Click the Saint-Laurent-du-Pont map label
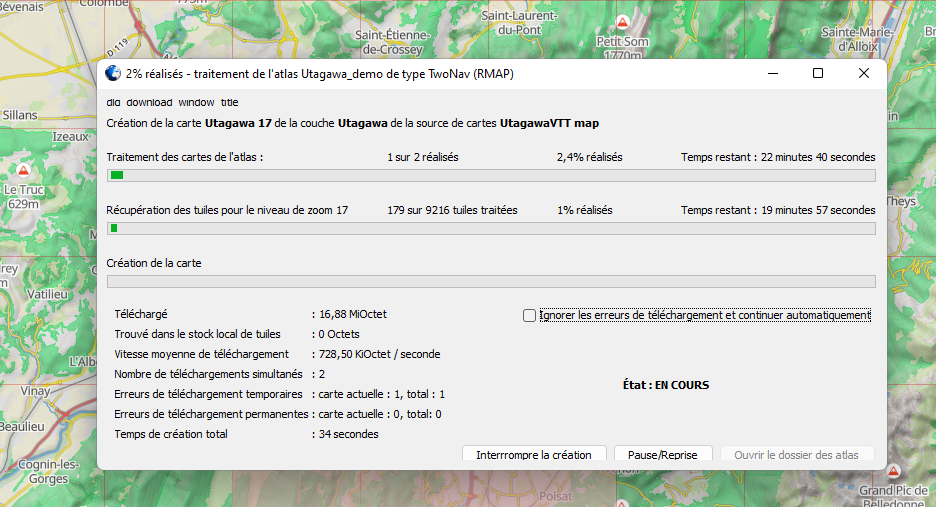The height and width of the screenshot is (507, 936). (519, 23)
